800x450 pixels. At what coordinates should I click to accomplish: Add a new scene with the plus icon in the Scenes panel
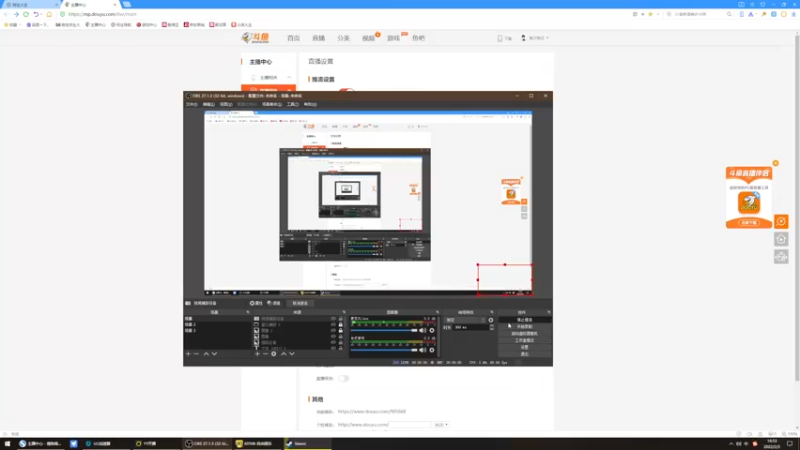(x=188, y=354)
